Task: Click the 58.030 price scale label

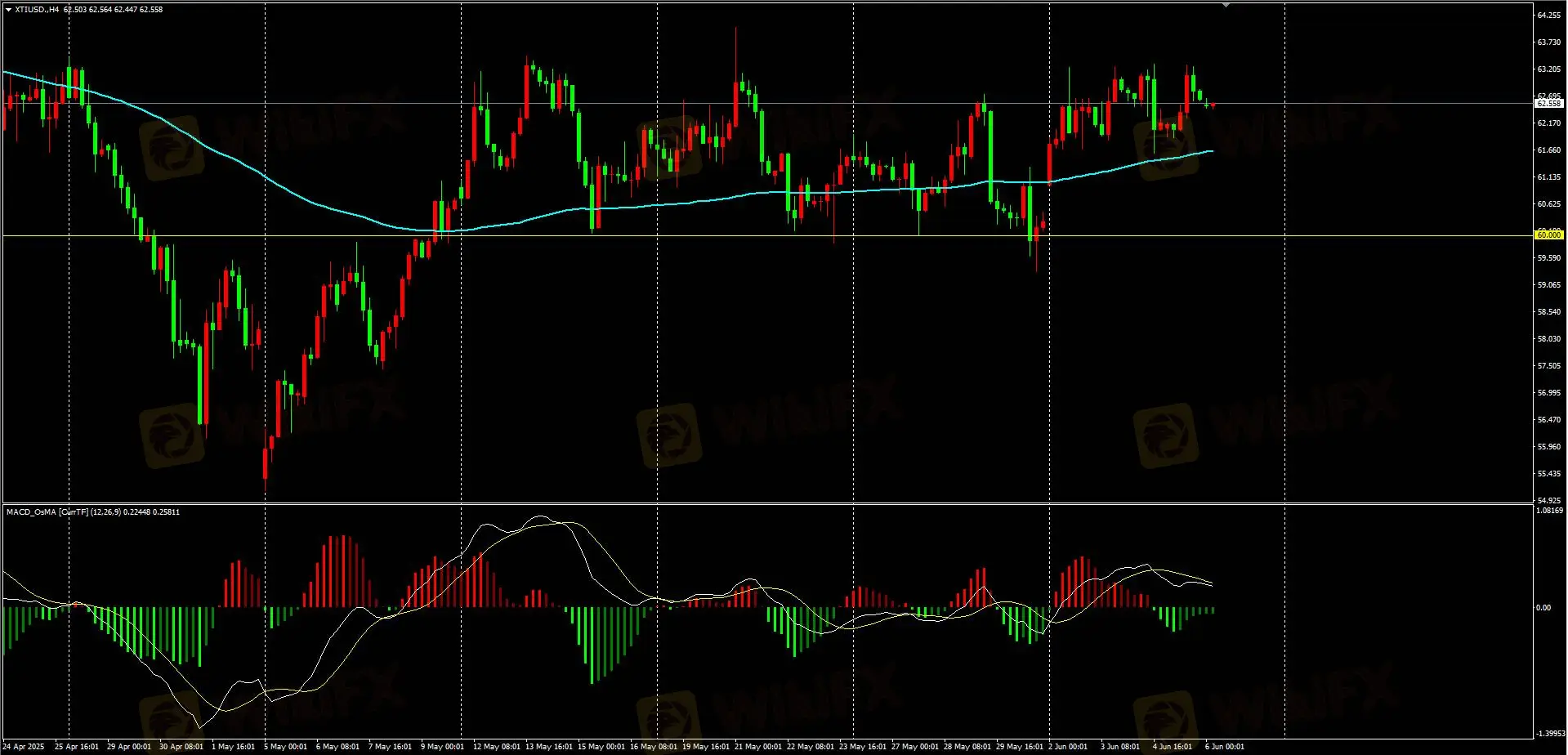Action: (1549, 339)
